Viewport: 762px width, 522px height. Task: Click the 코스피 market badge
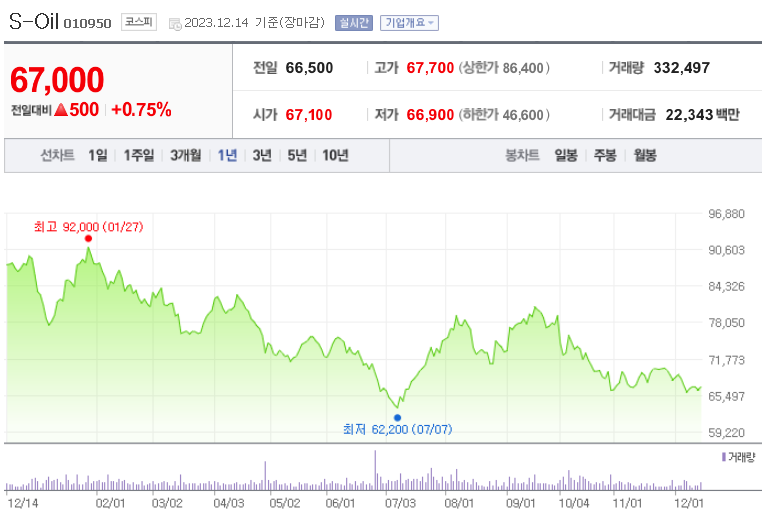point(139,22)
